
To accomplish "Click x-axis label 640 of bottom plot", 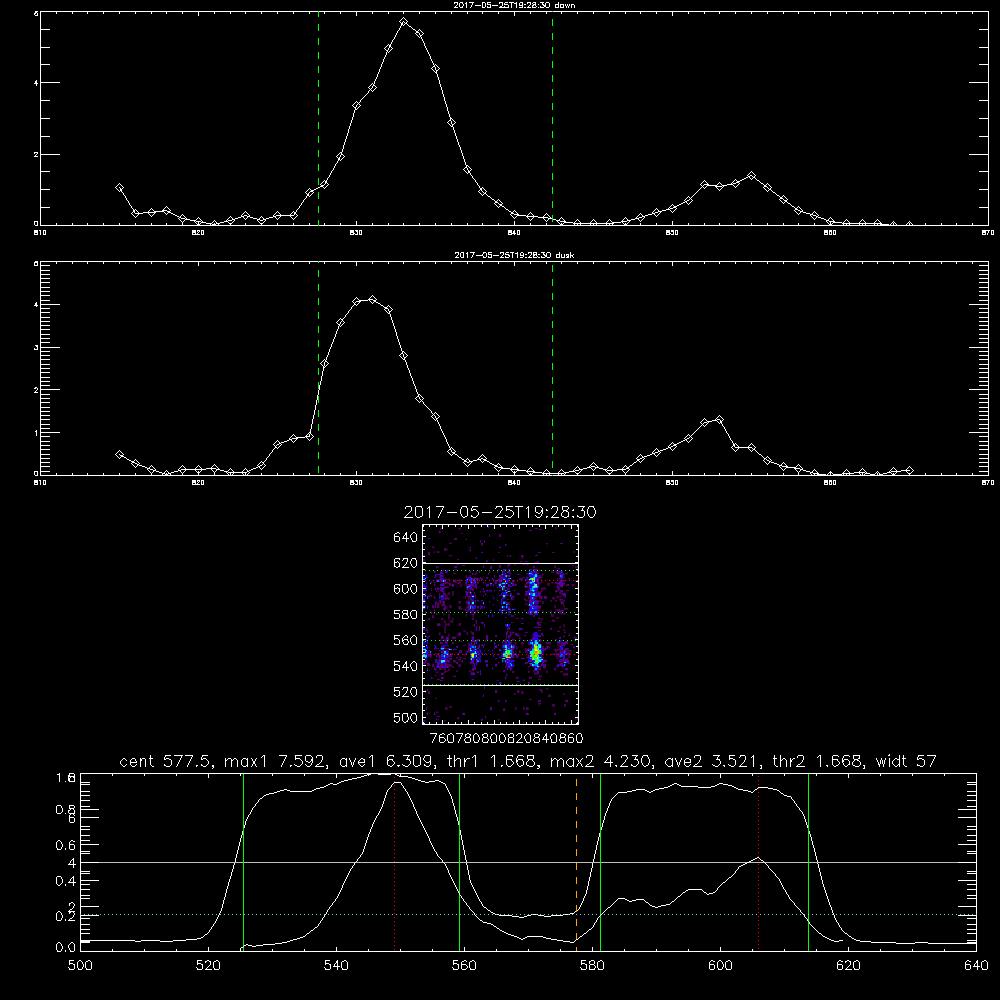I will (976, 966).
